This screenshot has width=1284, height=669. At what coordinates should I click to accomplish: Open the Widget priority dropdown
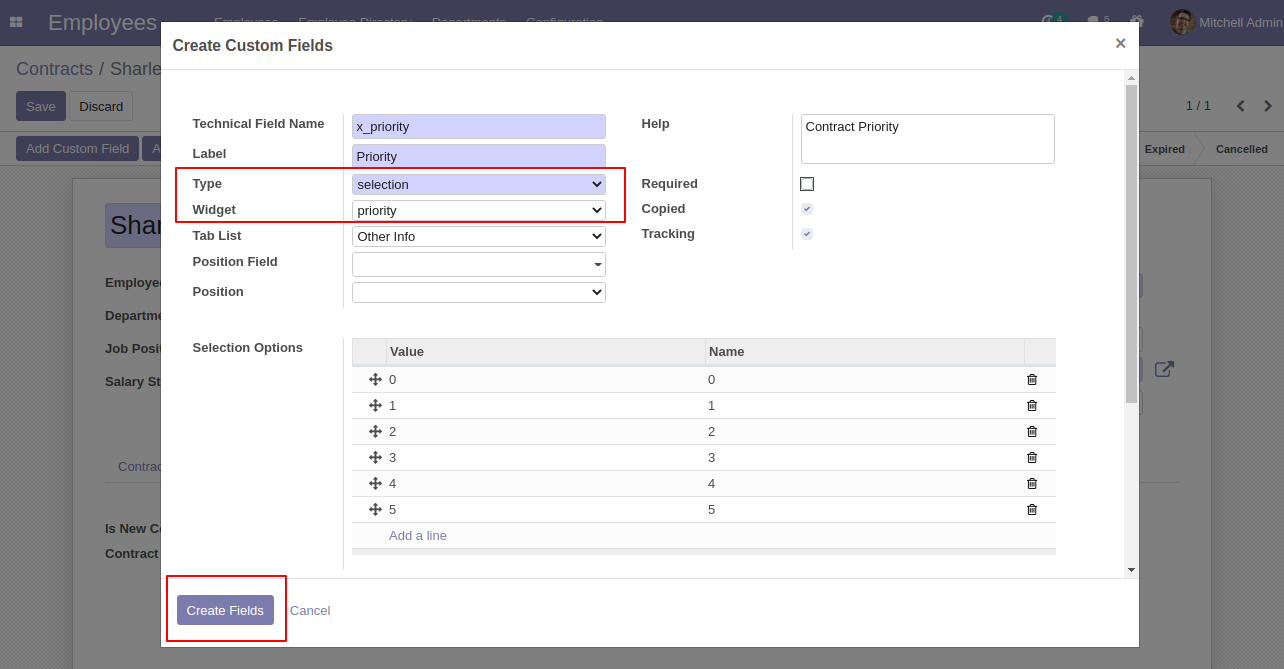pos(479,210)
